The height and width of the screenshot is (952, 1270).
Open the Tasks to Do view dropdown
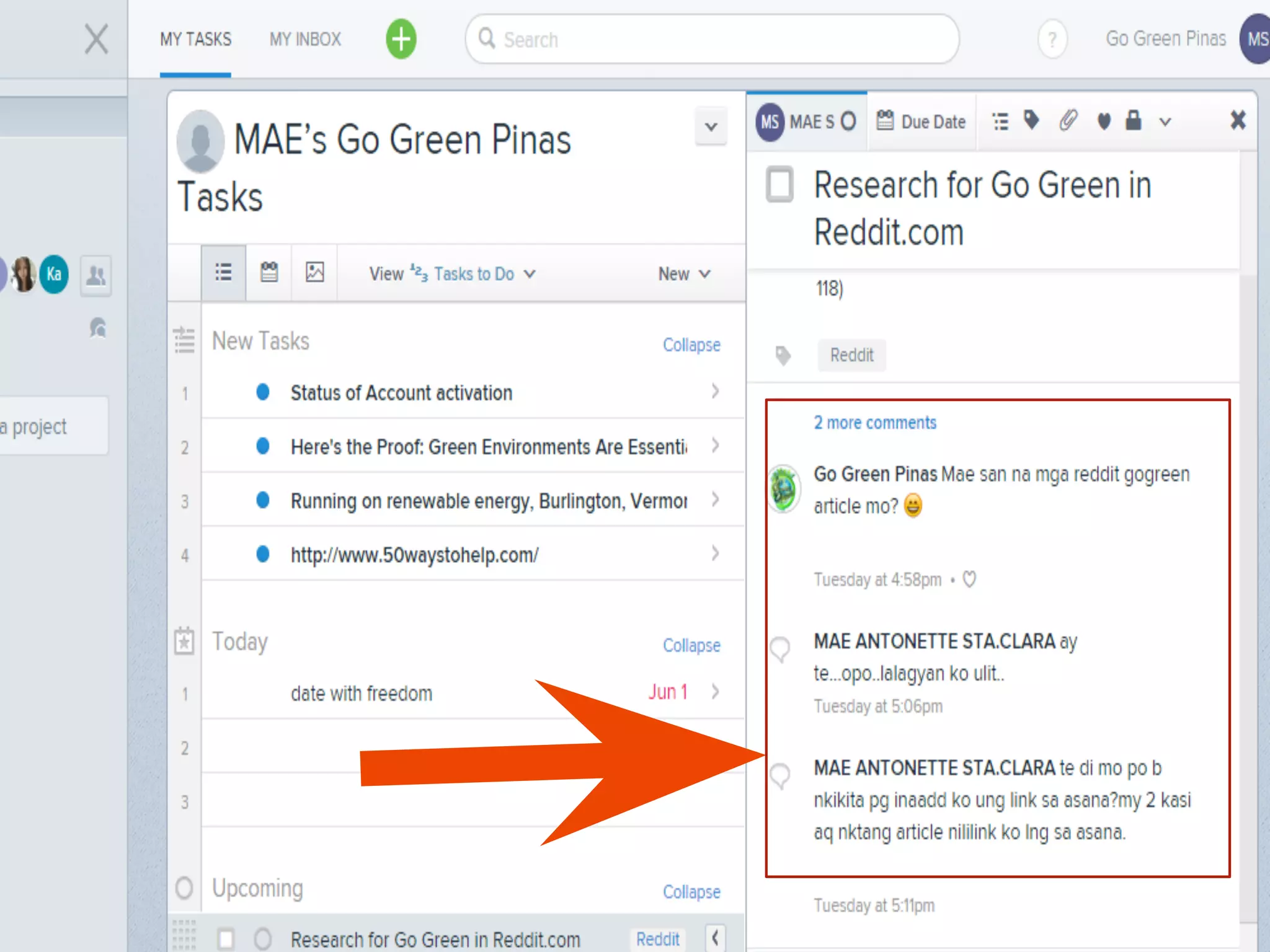pos(474,273)
